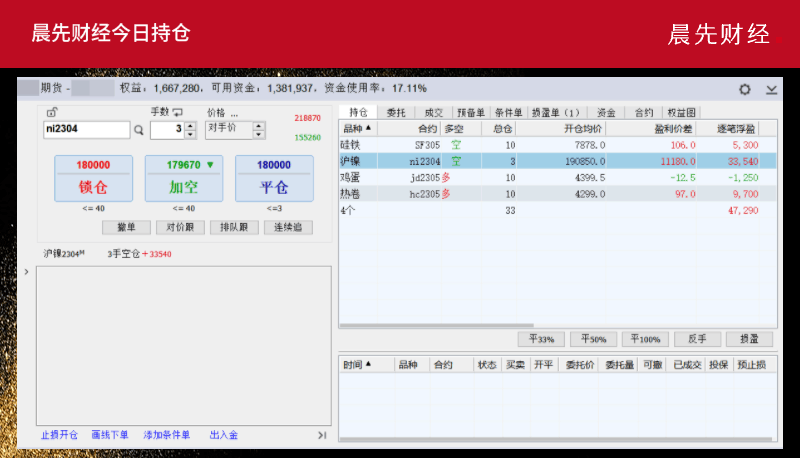The height and width of the screenshot is (458, 800).
Task: Click the panel collapse arrow at bottom
Action: (x=322, y=435)
